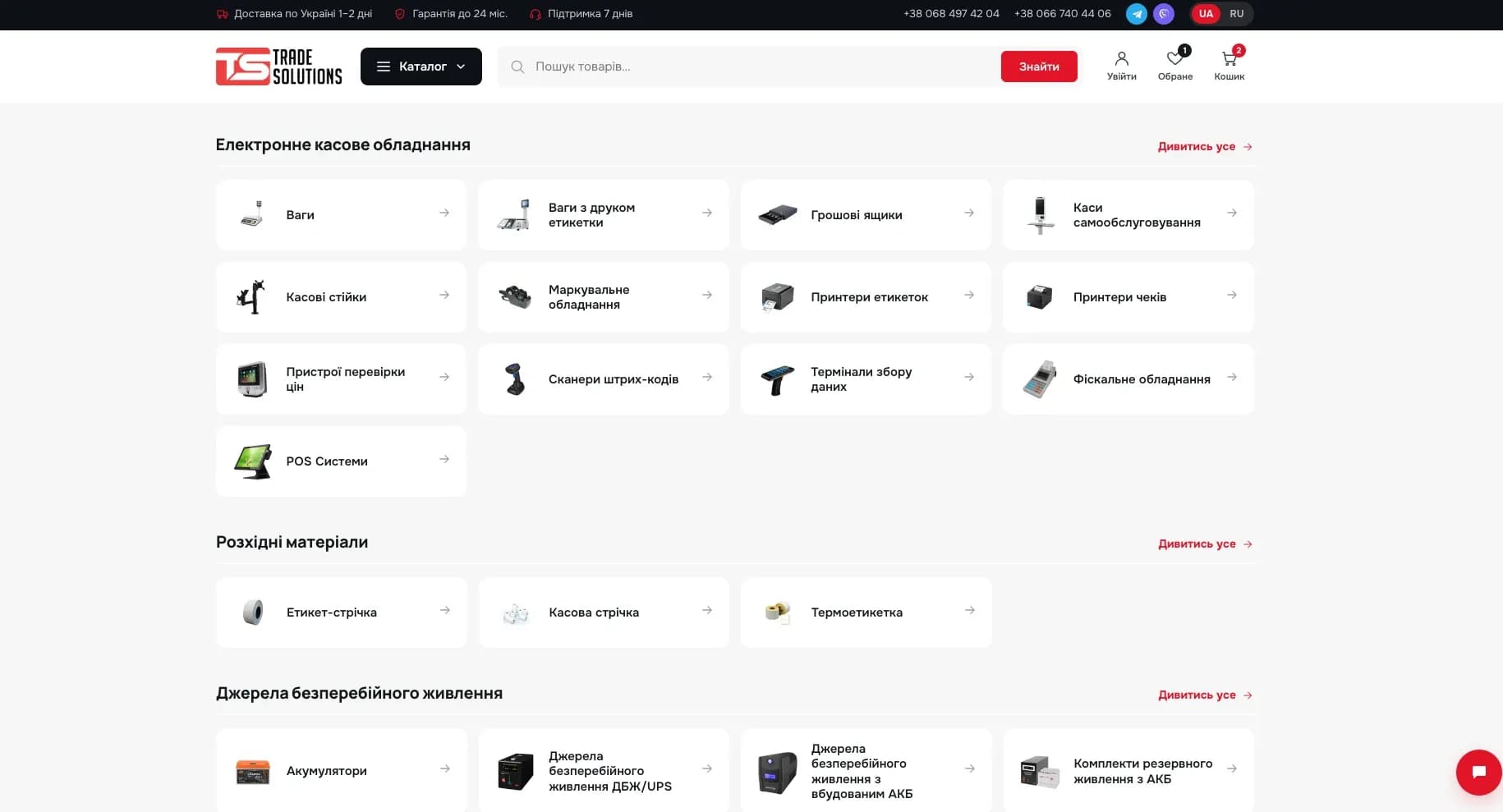1503x812 pixels.
Task: Open Маркувальне обладнання category label
Action: click(589, 297)
